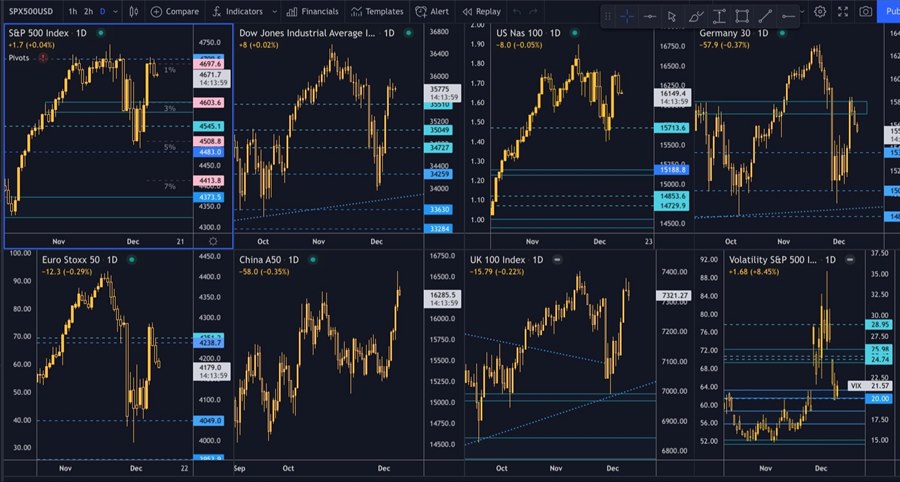Select the rectangle drawing tool

tap(742, 17)
